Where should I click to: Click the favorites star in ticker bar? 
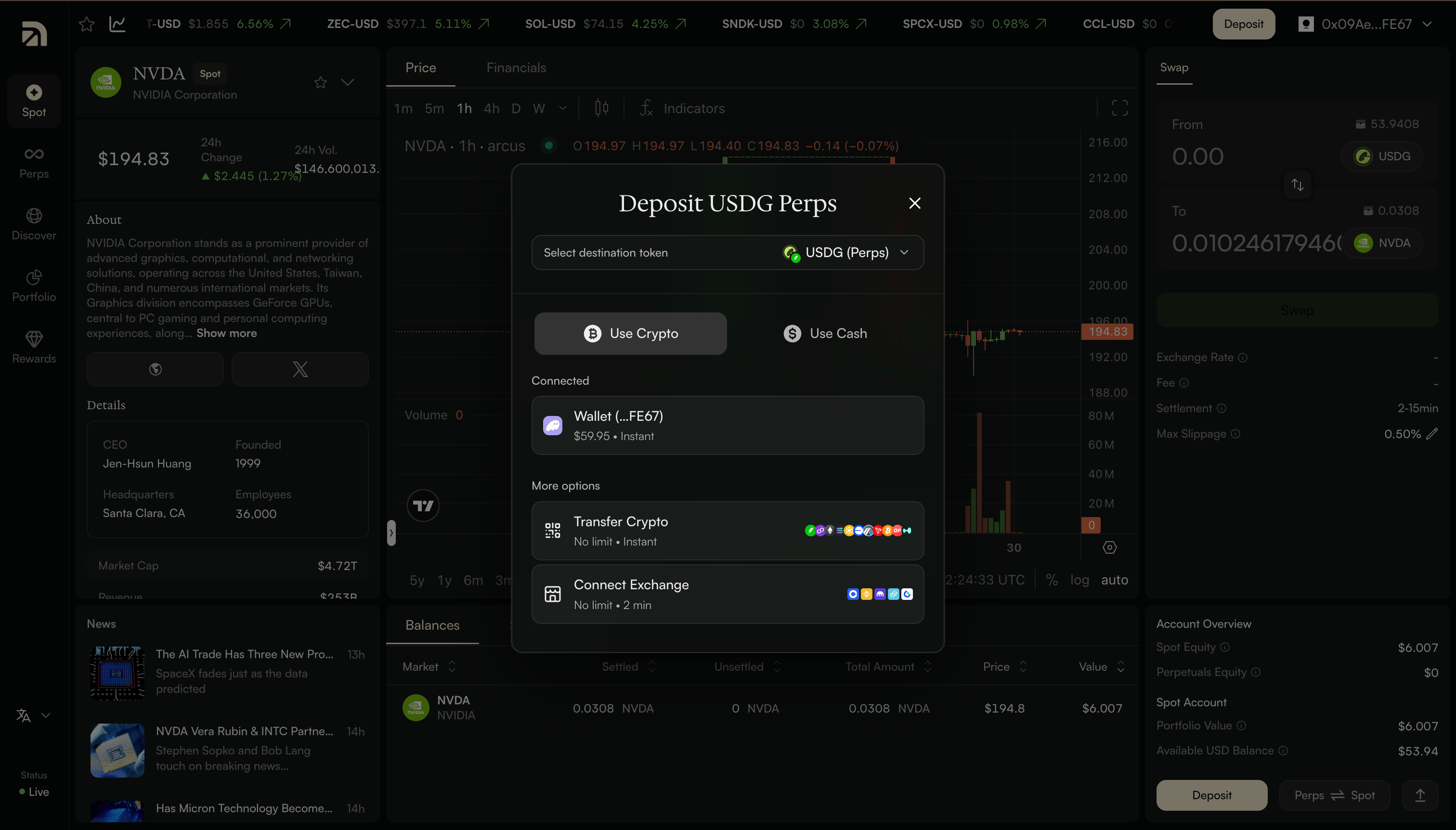(x=87, y=24)
